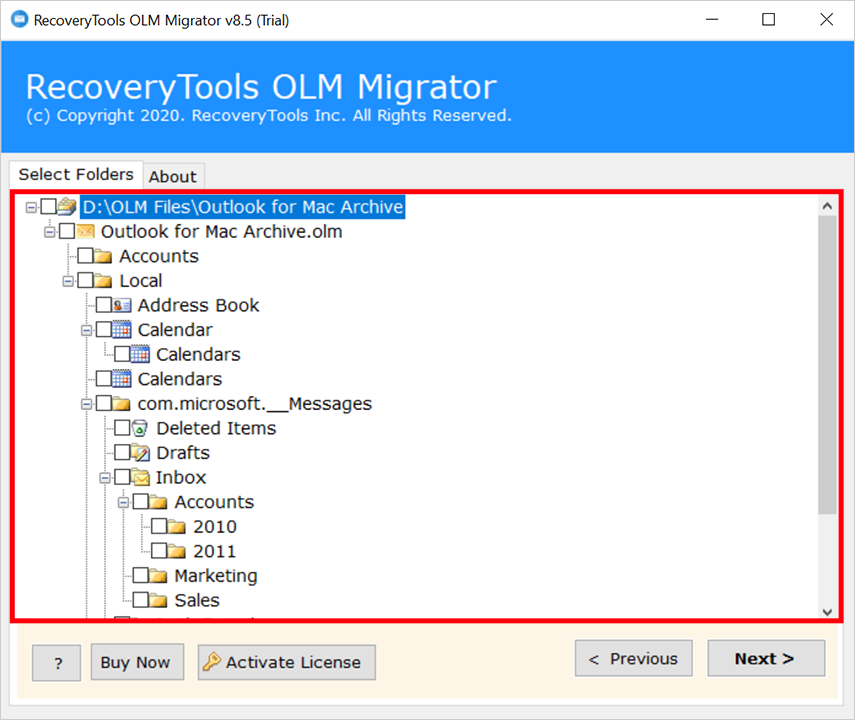
Task: Switch to the About tab
Action: 173,176
